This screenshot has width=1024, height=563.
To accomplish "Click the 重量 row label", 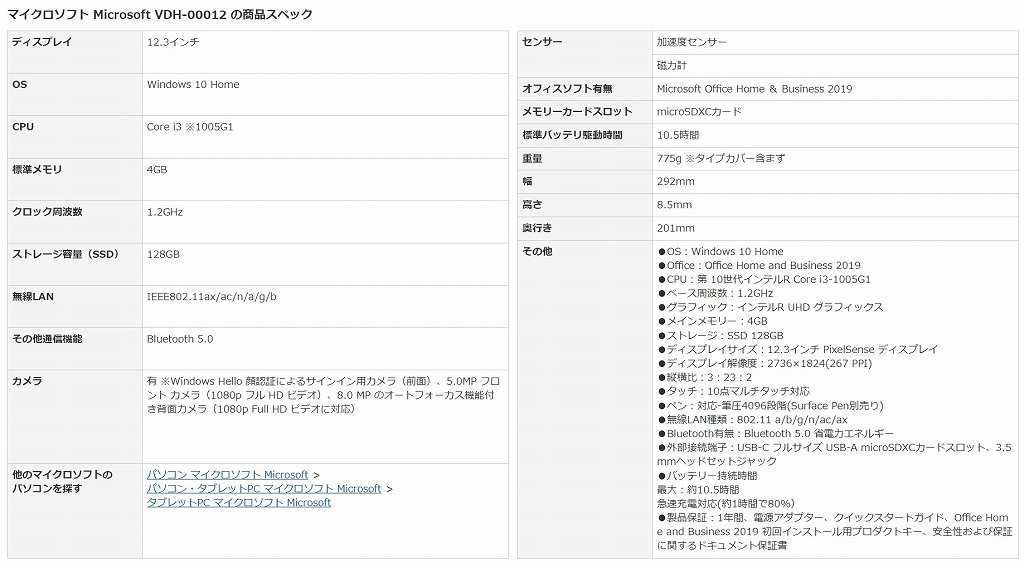I will (x=532, y=159).
